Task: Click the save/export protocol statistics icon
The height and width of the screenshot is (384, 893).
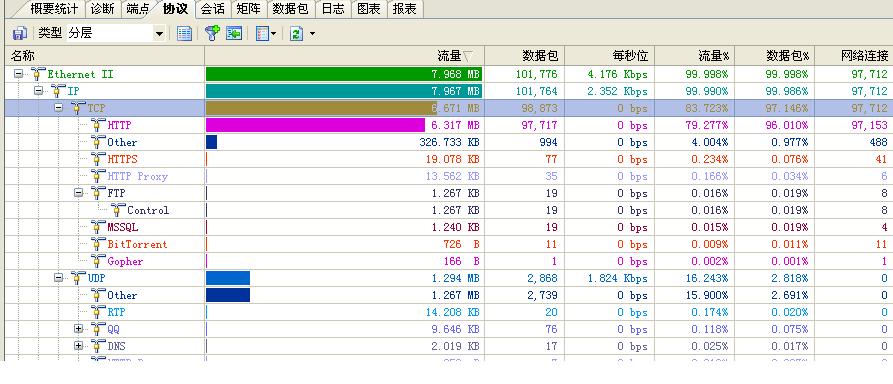Action: pyautogui.click(x=19, y=34)
